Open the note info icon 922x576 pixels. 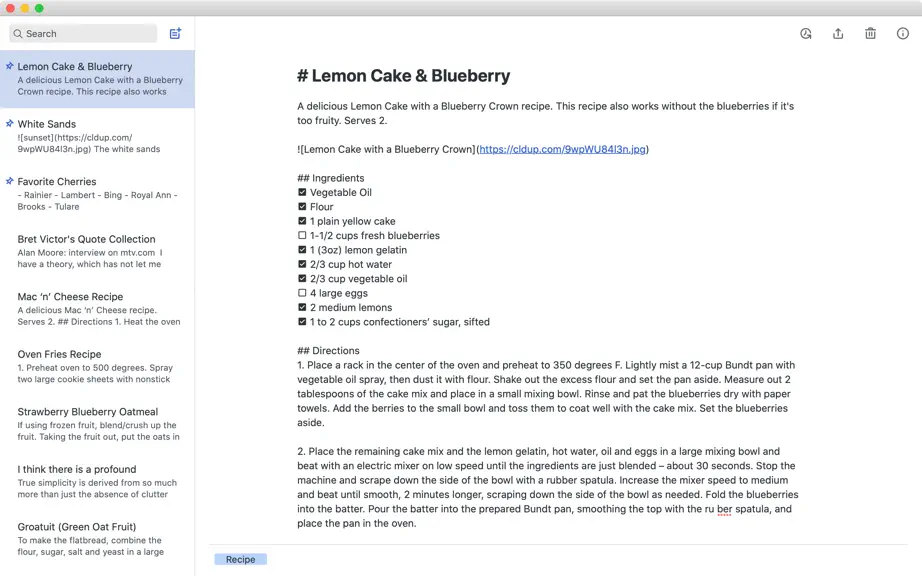[903, 34]
